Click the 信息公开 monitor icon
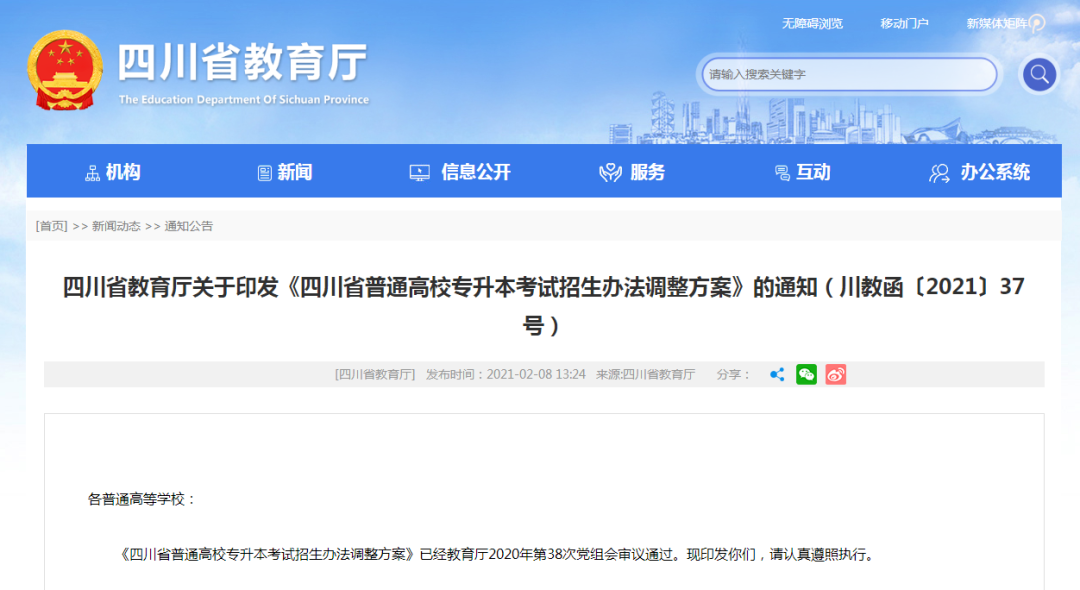 [x=419, y=173]
